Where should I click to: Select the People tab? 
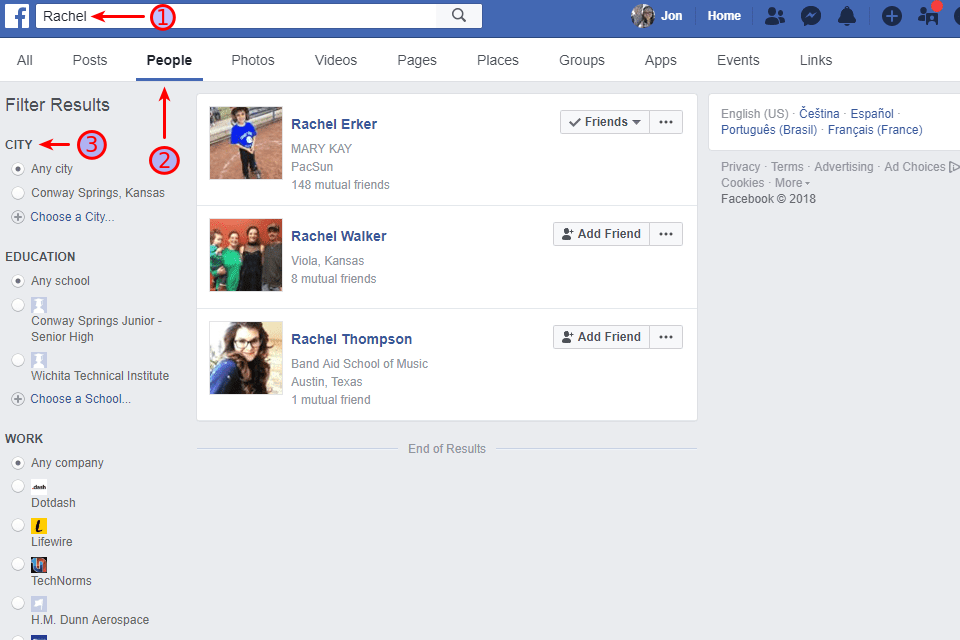(170, 60)
